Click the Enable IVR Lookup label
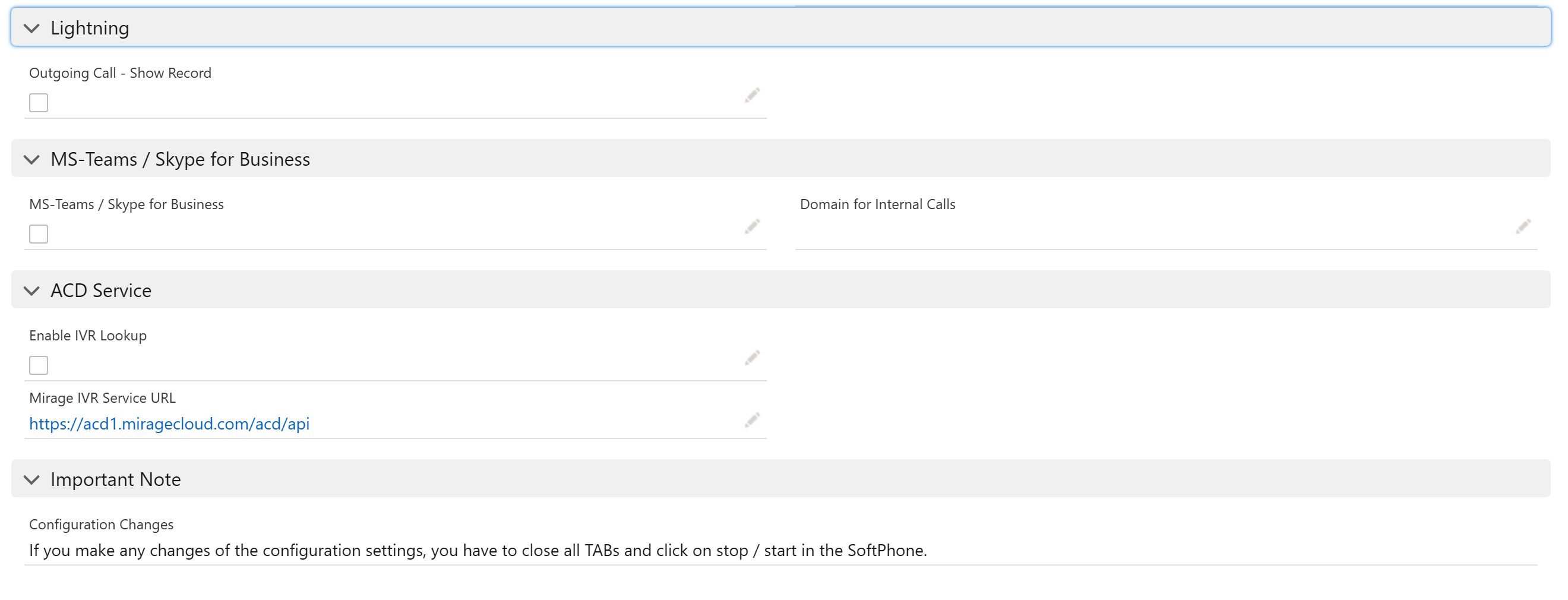This screenshot has width=1568, height=600. [88, 336]
